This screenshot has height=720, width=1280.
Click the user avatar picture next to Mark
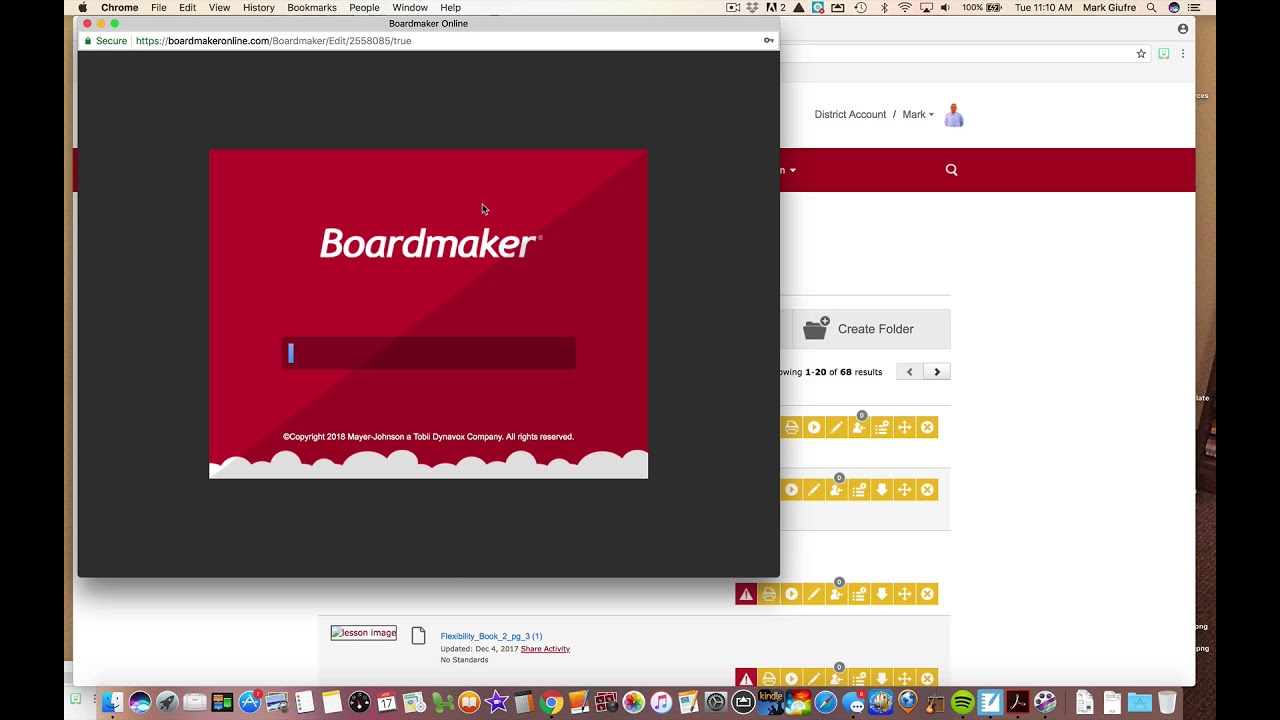(x=954, y=115)
